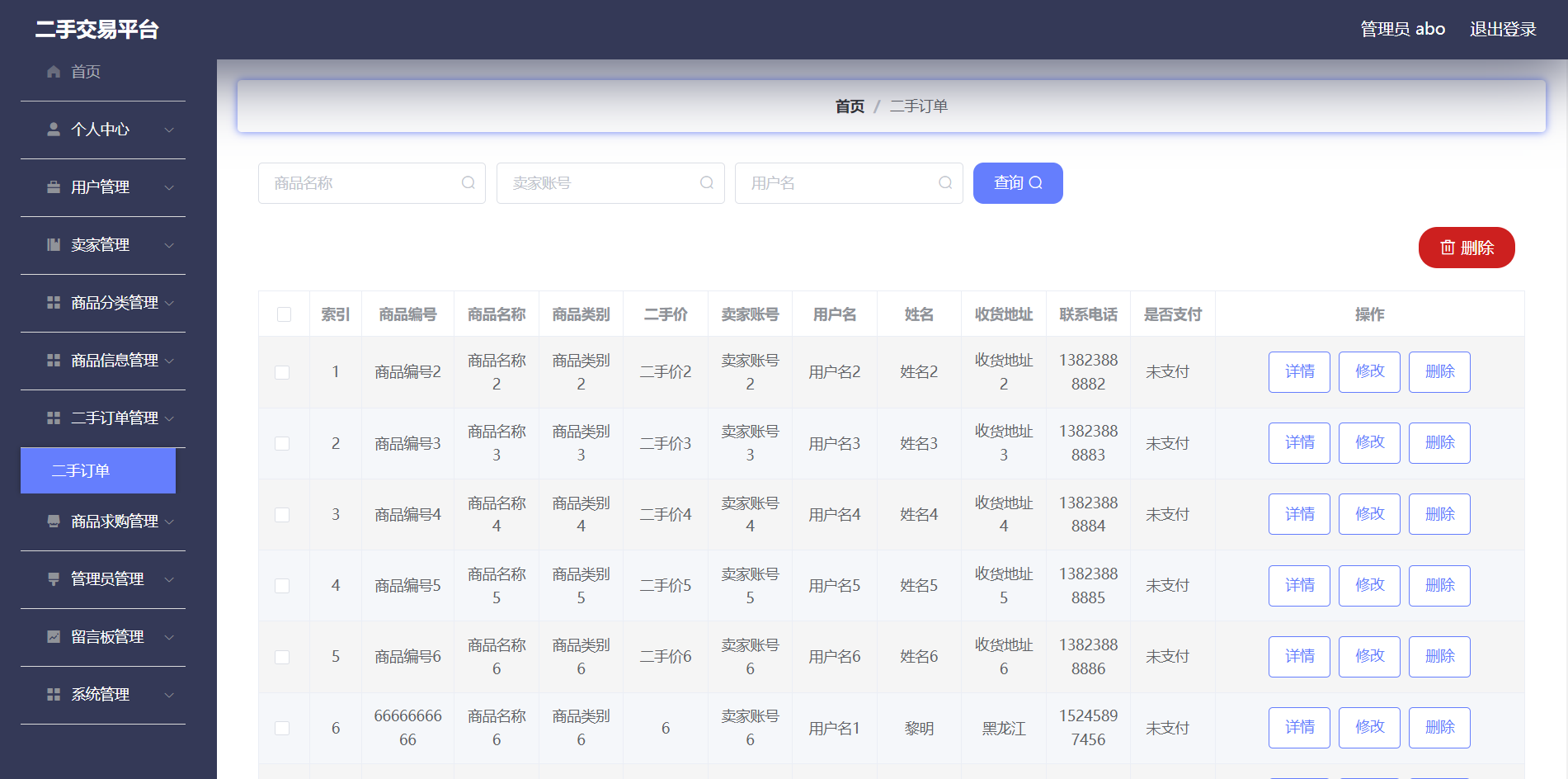Expand 用户管理 menu chevron
The width and height of the screenshot is (1568, 779).
point(169,187)
